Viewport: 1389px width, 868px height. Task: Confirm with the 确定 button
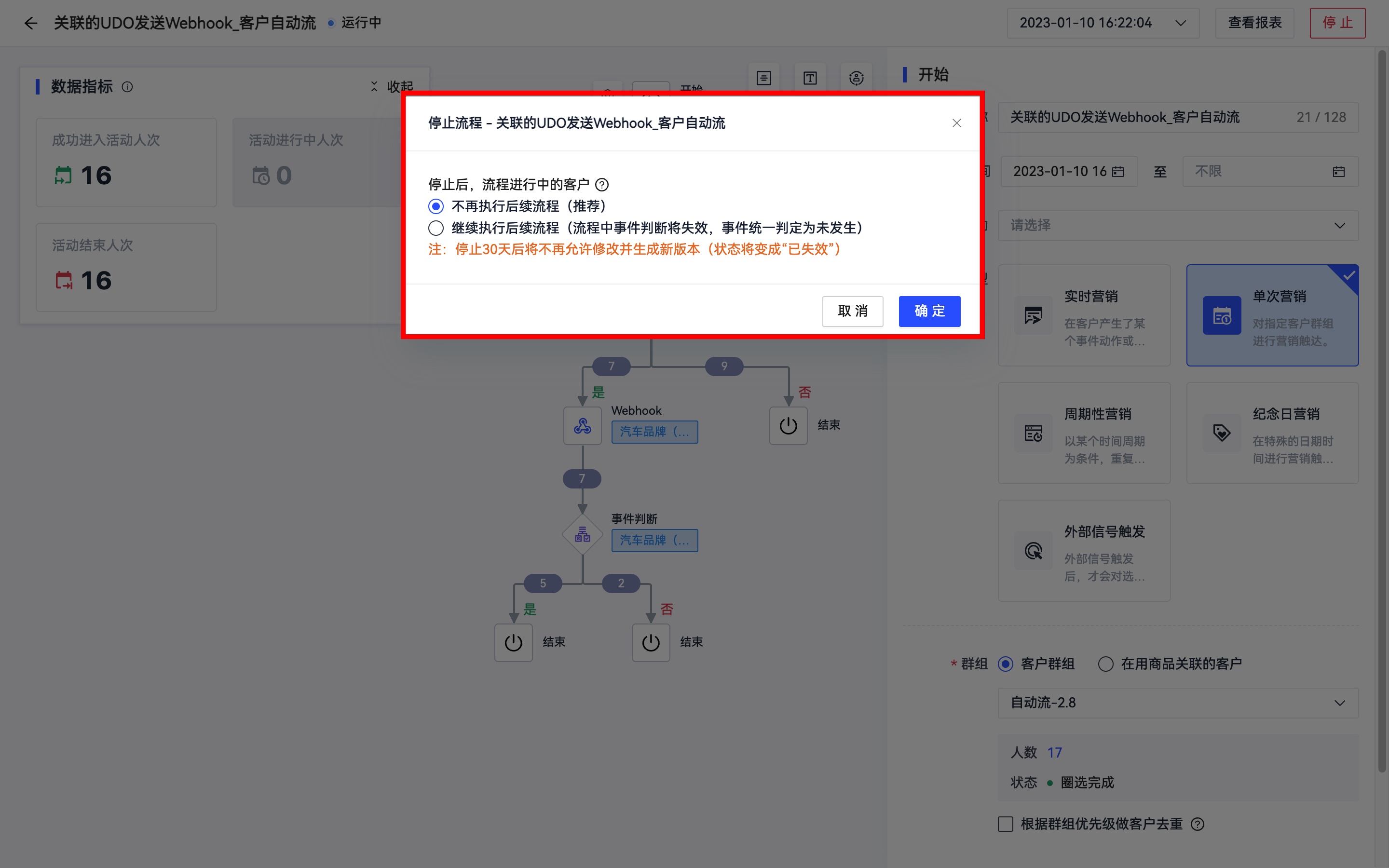tap(929, 311)
